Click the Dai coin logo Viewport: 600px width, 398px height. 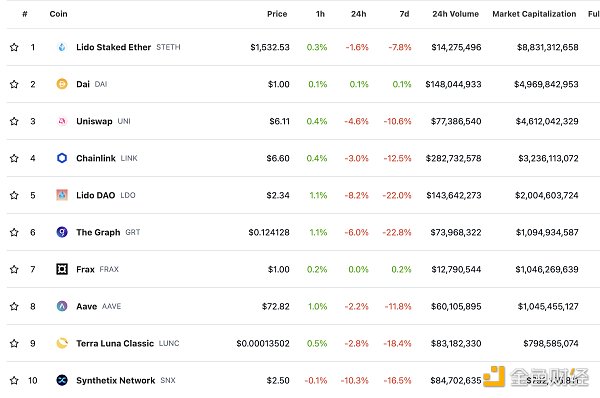coord(62,84)
